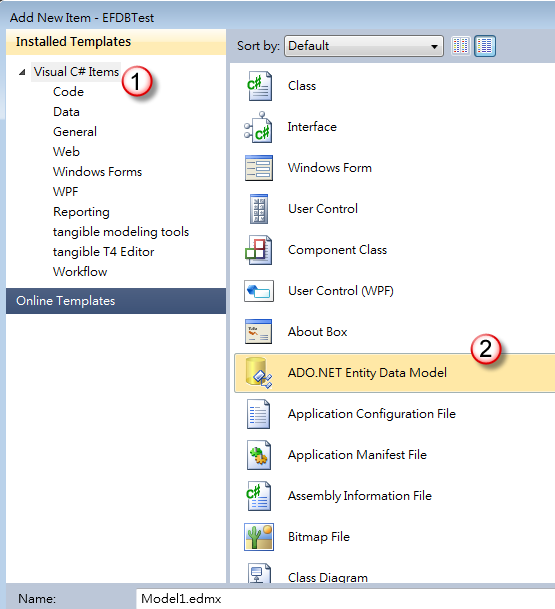Select the Code category
The height and width of the screenshot is (609, 555).
68,92
